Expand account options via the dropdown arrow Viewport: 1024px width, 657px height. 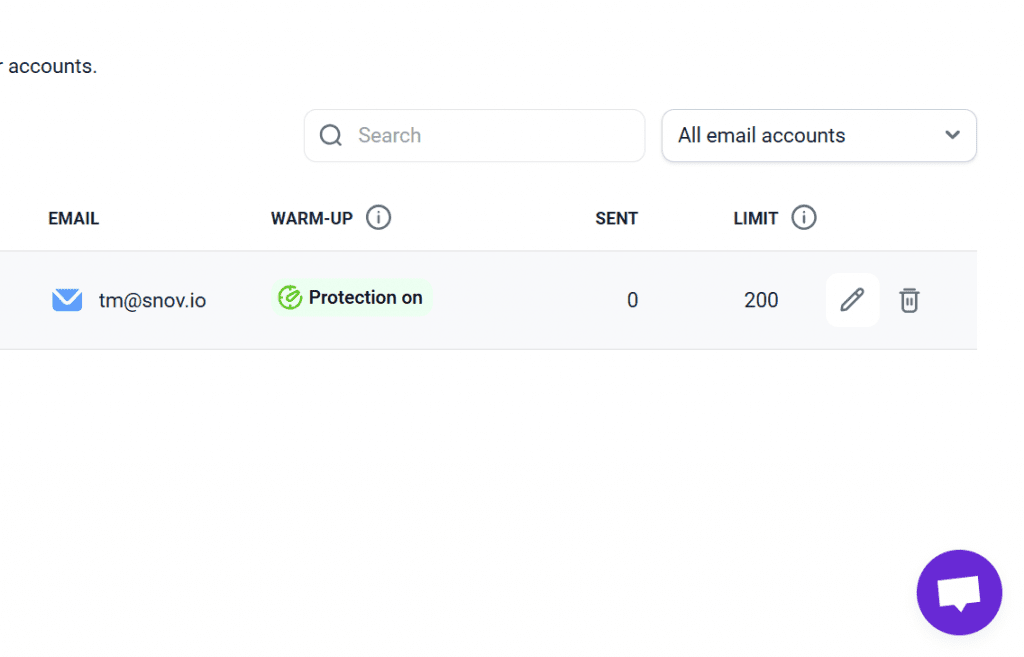[x=952, y=135]
